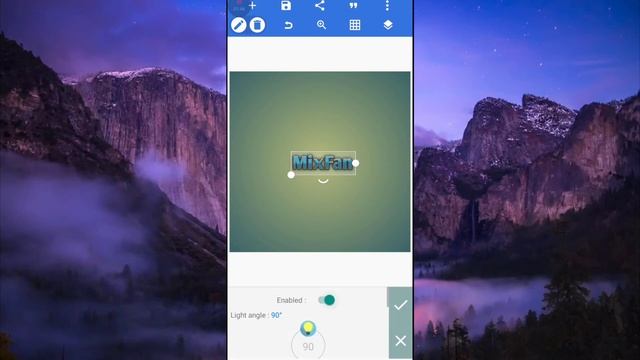The height and width of the screenshot is (360, 640).
Task: Click the right resize handle of MixFan
Action: (x=356, y=163)
